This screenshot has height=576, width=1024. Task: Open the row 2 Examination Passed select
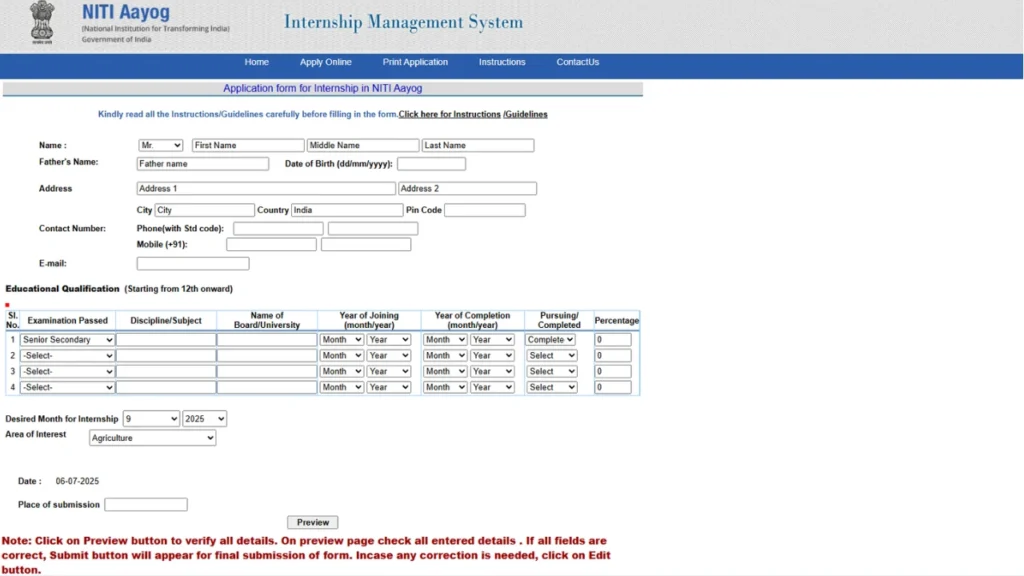[x=66, y=355]
